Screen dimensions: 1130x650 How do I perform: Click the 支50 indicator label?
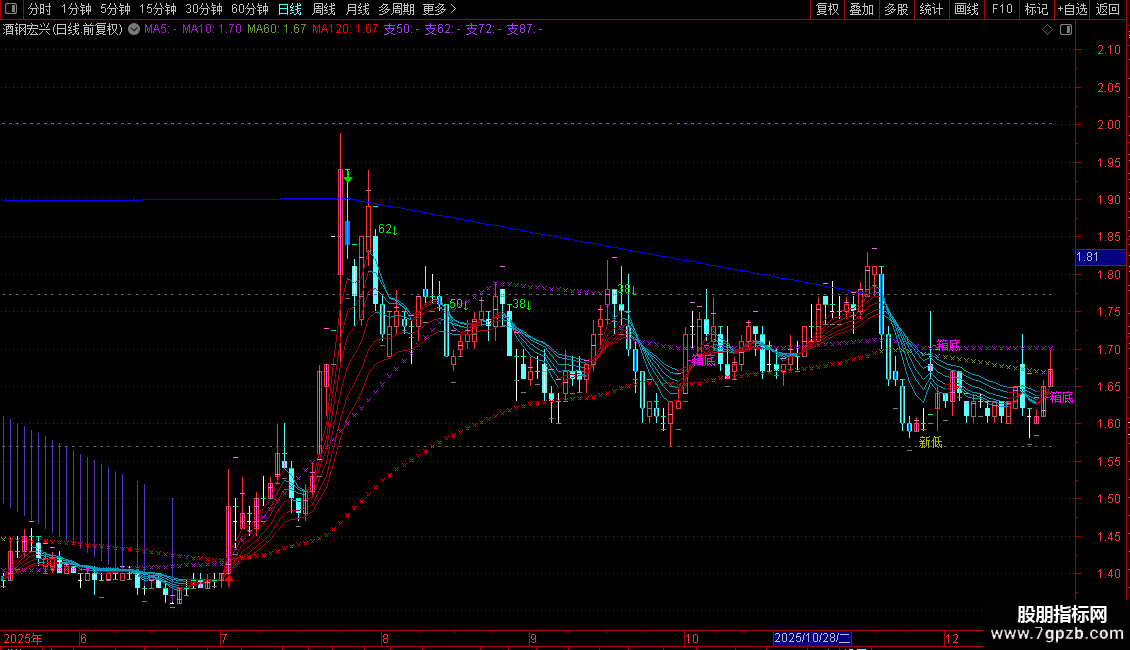click(401, 30)
